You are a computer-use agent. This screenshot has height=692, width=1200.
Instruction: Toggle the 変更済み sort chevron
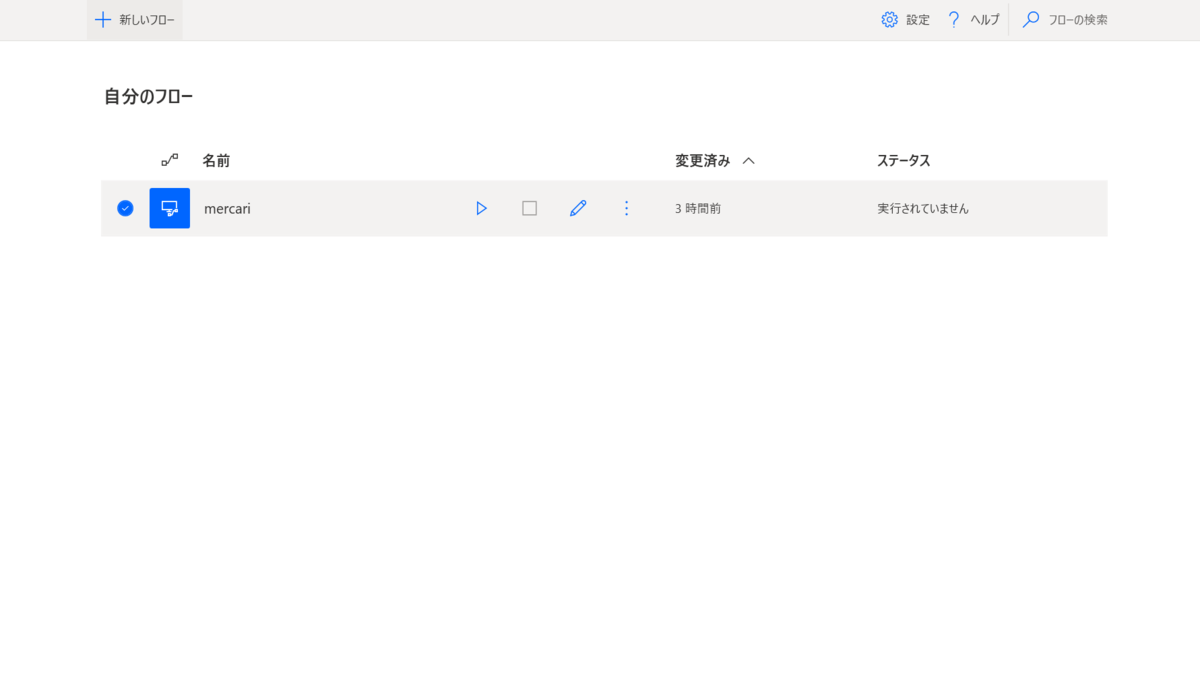[x=749, y=160]
